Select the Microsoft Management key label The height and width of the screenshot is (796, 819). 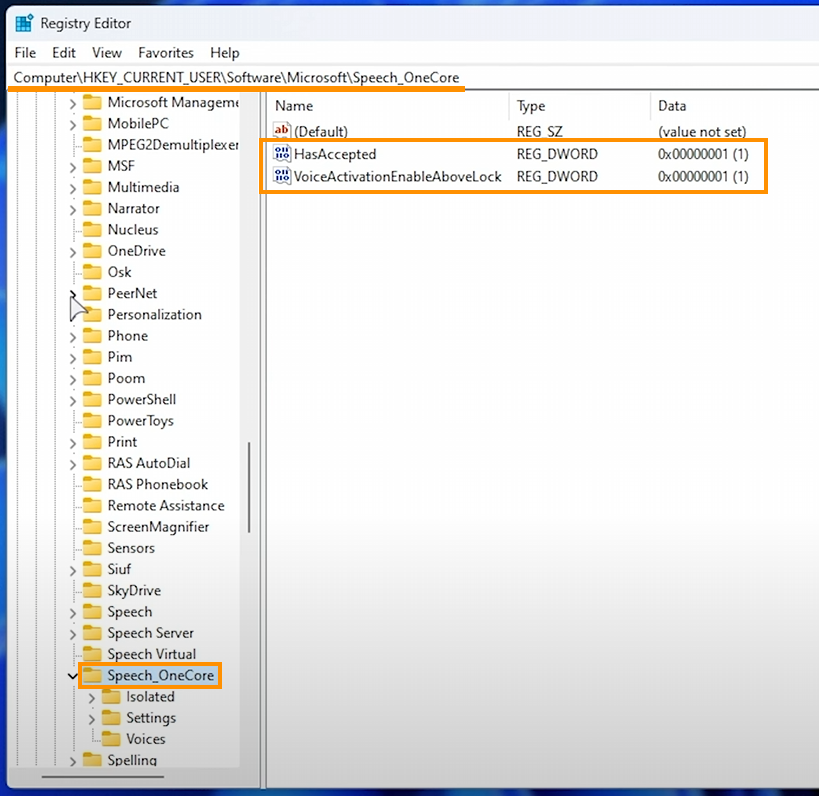[x=173, y=102]
